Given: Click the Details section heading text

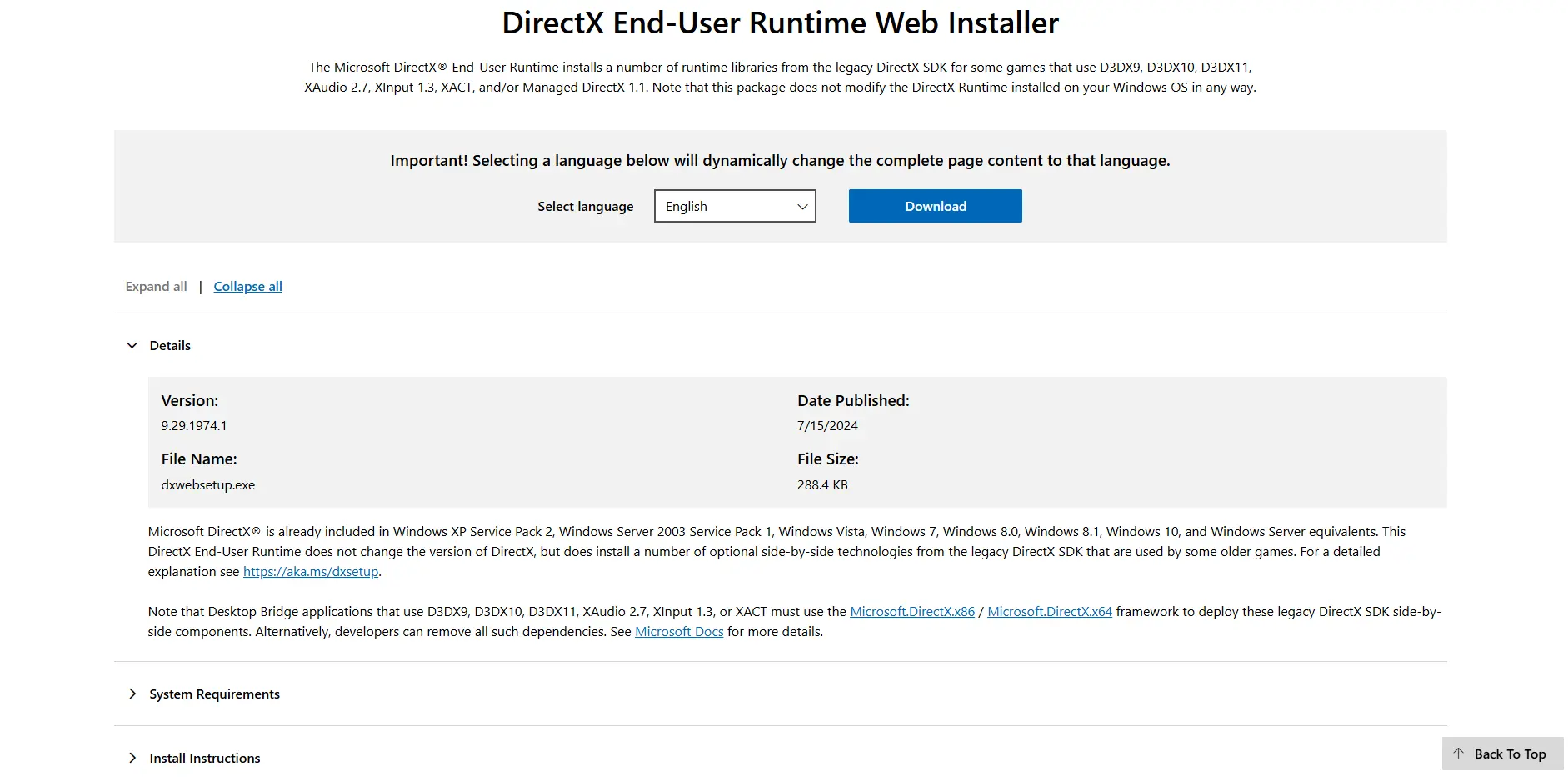Looking at the screenshot, I should coord(170,345).
